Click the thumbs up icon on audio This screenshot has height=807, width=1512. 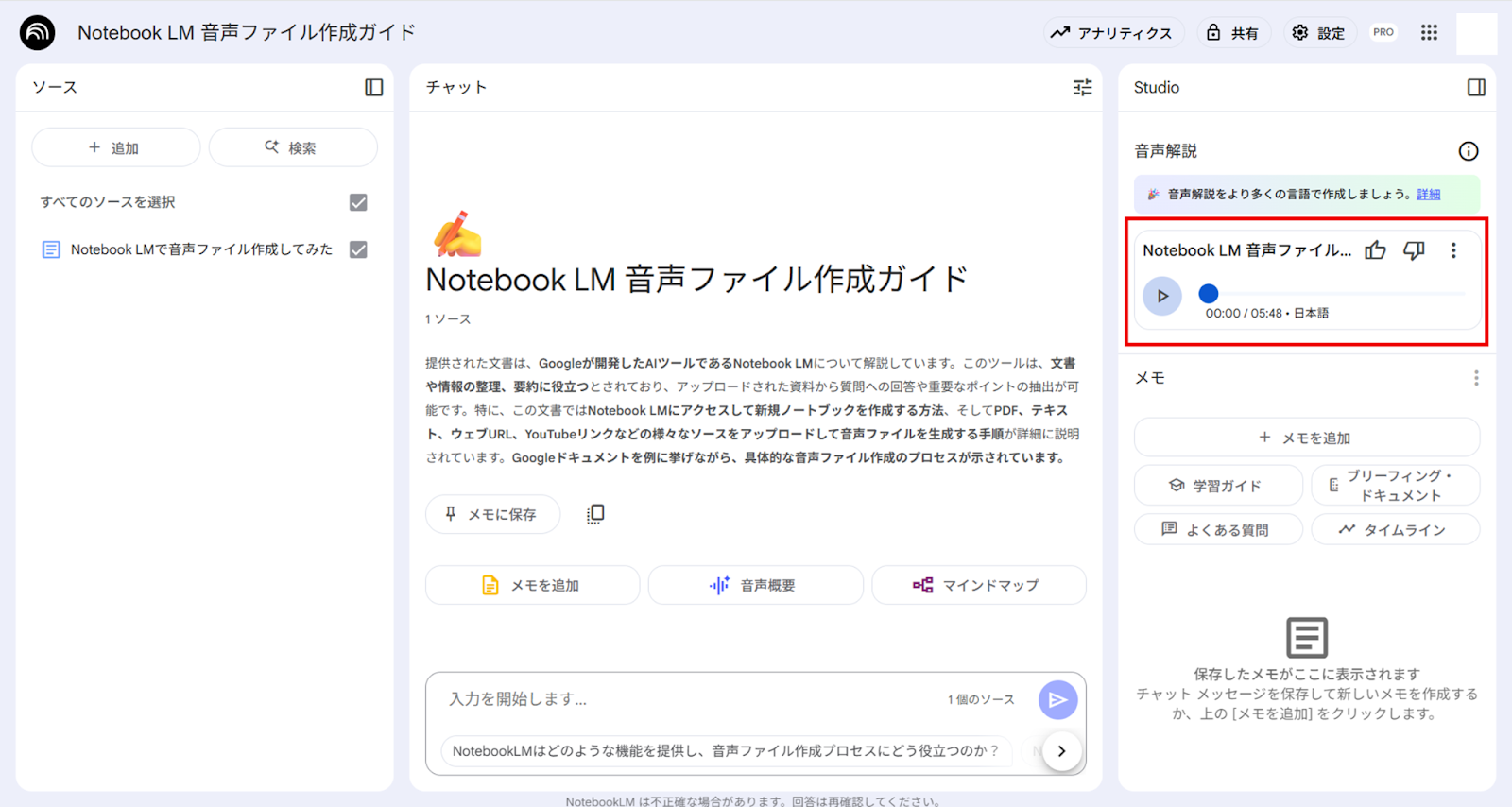[x=1376, y=250]
